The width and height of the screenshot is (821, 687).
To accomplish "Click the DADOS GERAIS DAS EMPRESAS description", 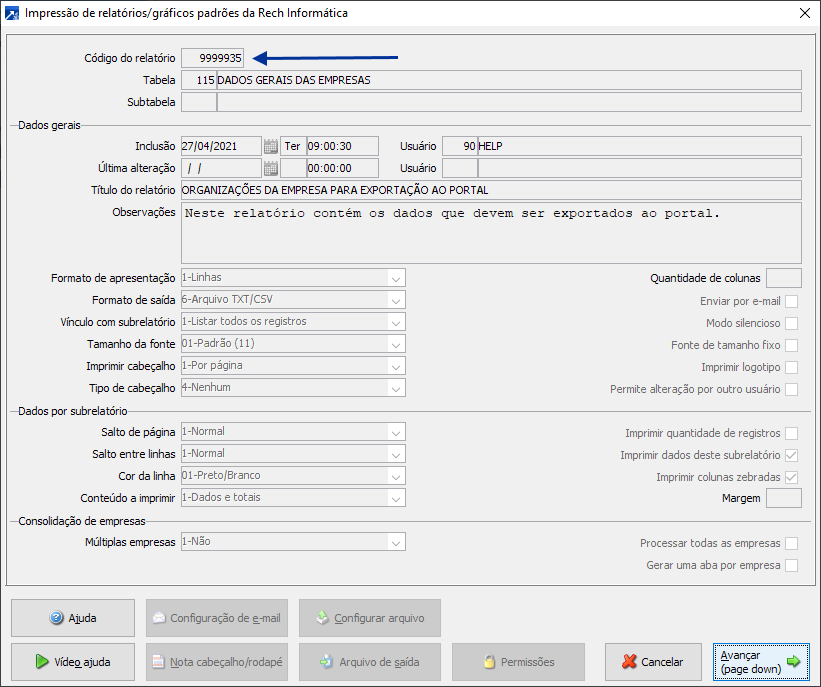I will point(509,80).
